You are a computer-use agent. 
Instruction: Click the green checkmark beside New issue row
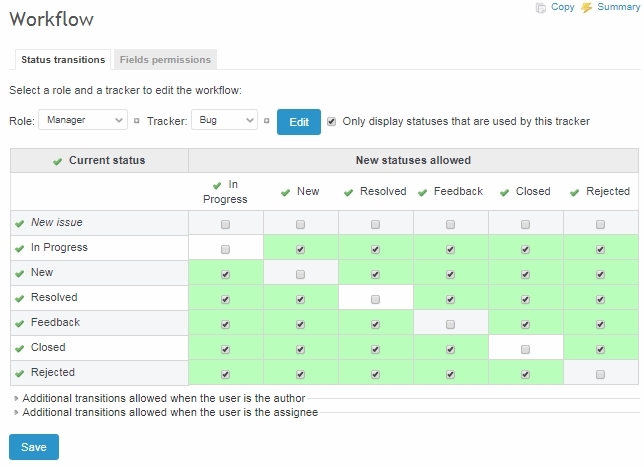(19, 223)
